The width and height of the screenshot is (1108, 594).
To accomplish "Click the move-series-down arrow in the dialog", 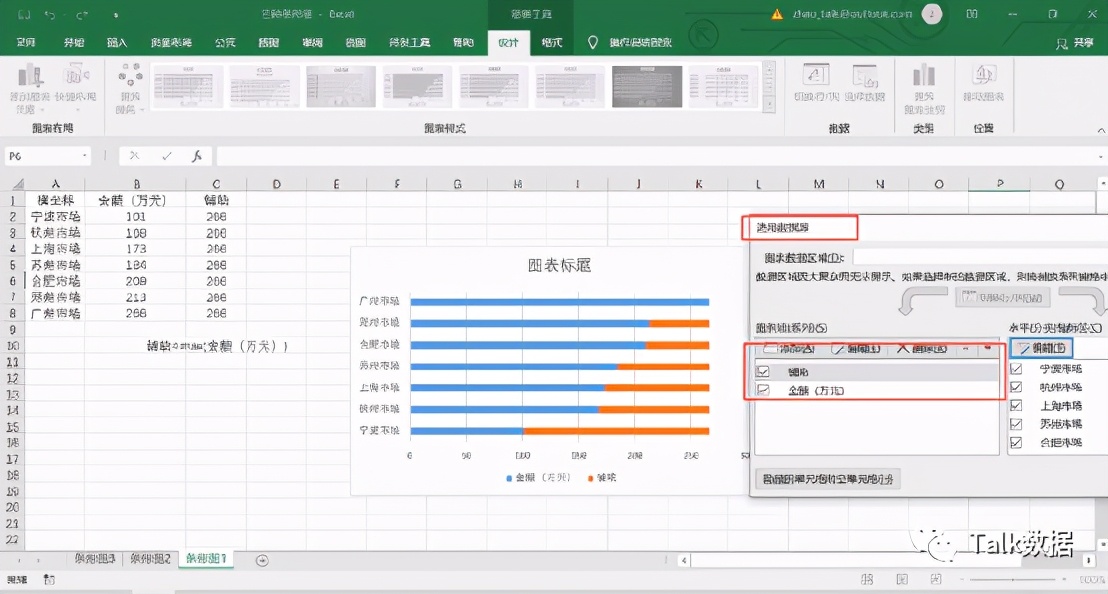I will click(x=987, y=348).
